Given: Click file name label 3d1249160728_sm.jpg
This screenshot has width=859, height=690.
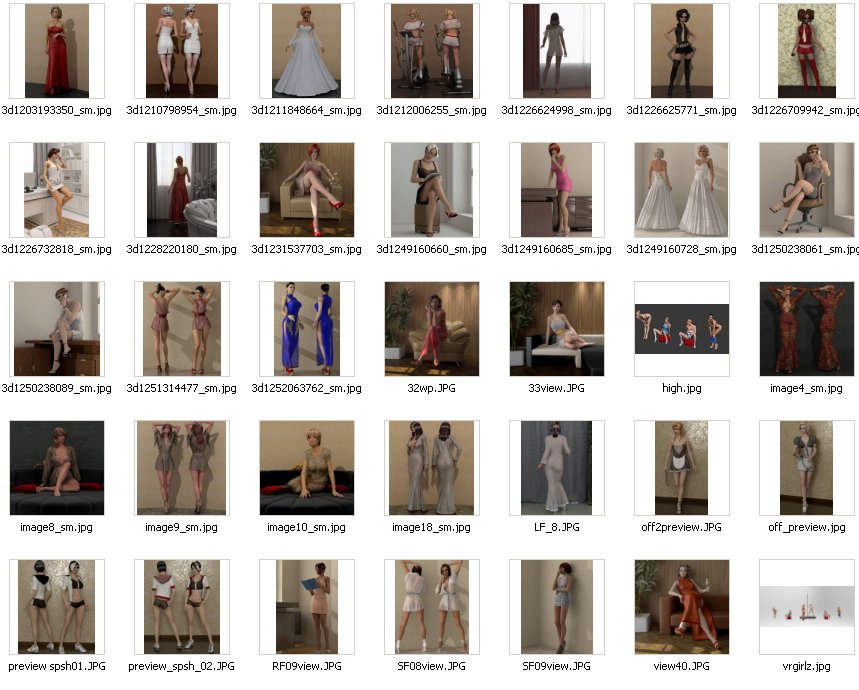Looking at the screenshot, I should pos(682,250).
